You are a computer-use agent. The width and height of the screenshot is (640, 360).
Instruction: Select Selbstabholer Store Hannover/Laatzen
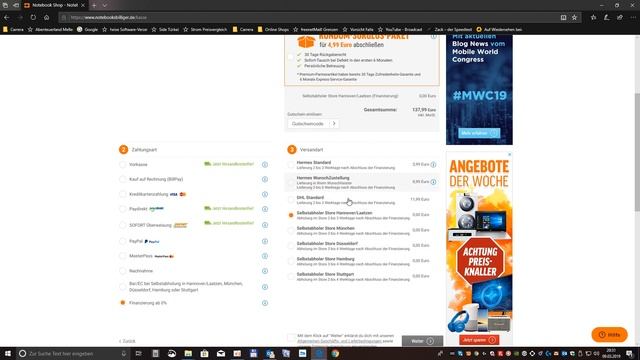click(291, 215)
